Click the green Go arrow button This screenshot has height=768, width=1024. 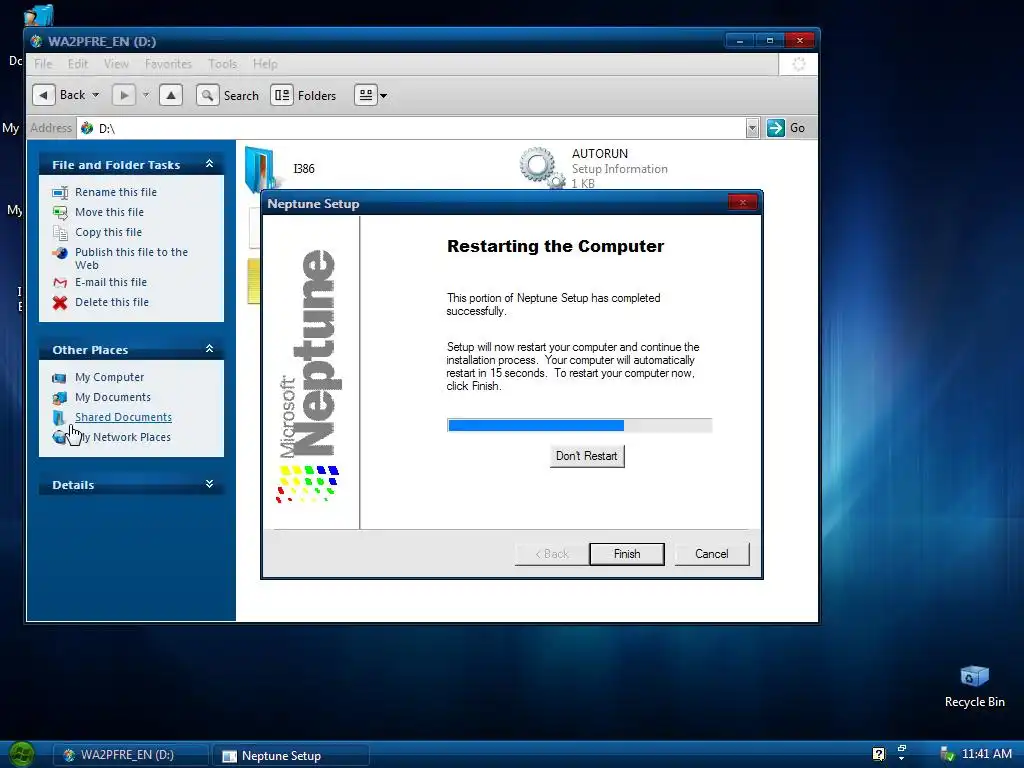(x=775, y=128)
